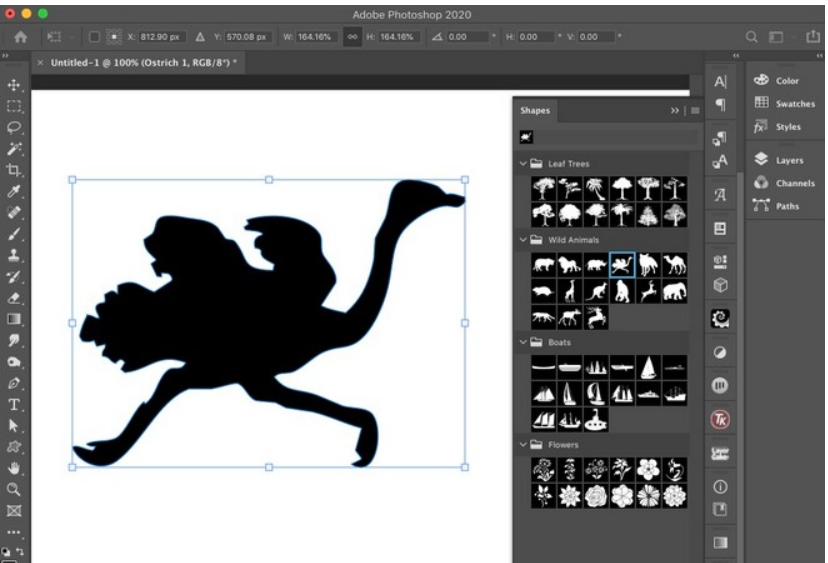Select the camel shape thumbnail
Screen dimensions: 828x563
pos(674,265)
